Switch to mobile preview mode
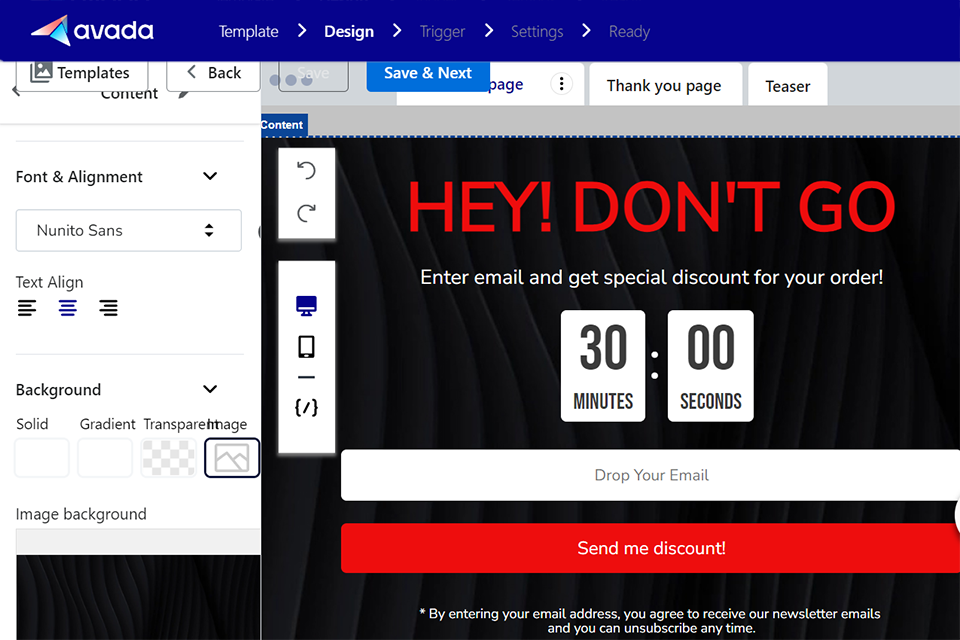Image resolution: width=960 pixels, height=640 pixels. click(306, 347)
